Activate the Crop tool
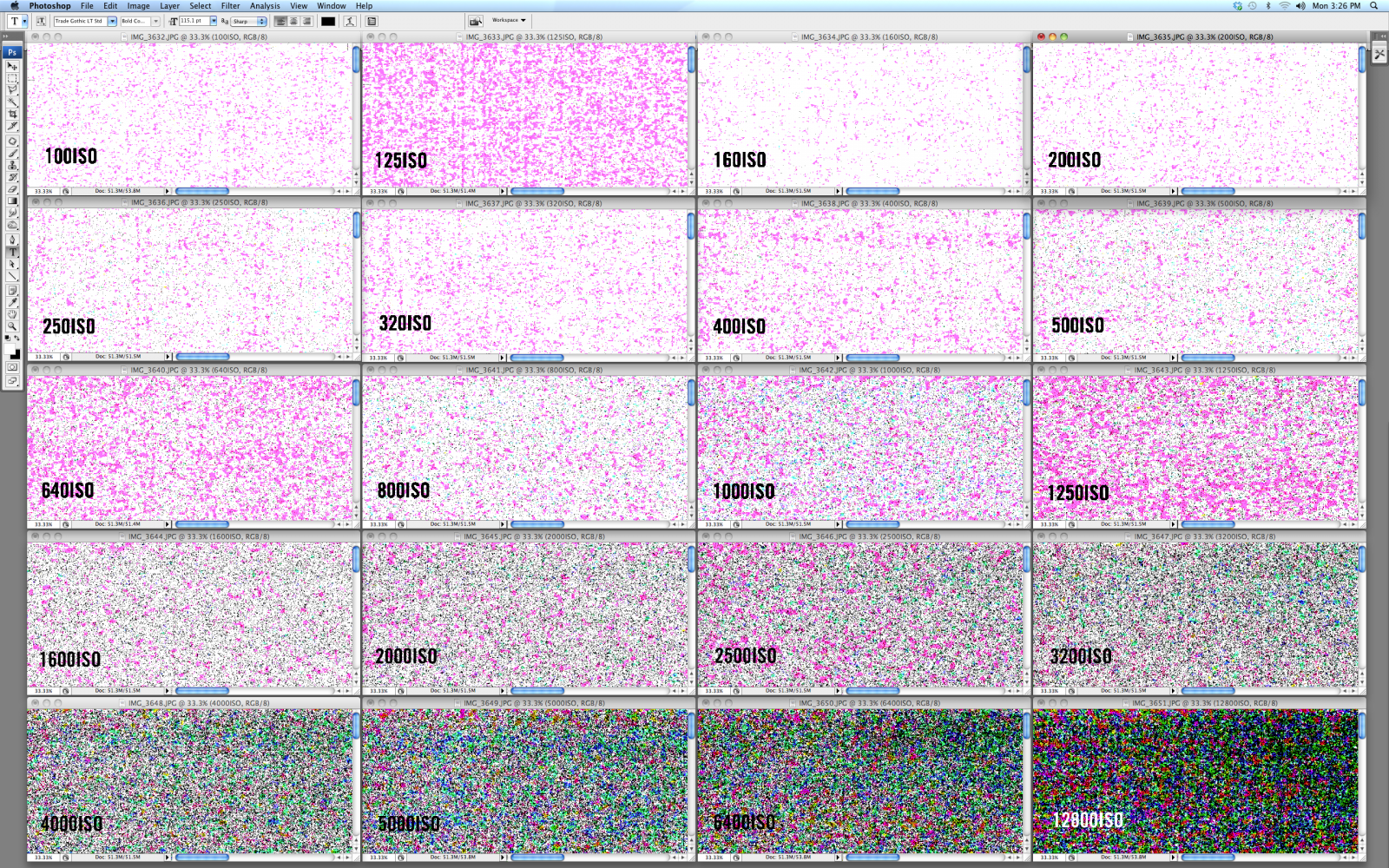The width and height of the screenshot is (1389, 868). (13, 115)
